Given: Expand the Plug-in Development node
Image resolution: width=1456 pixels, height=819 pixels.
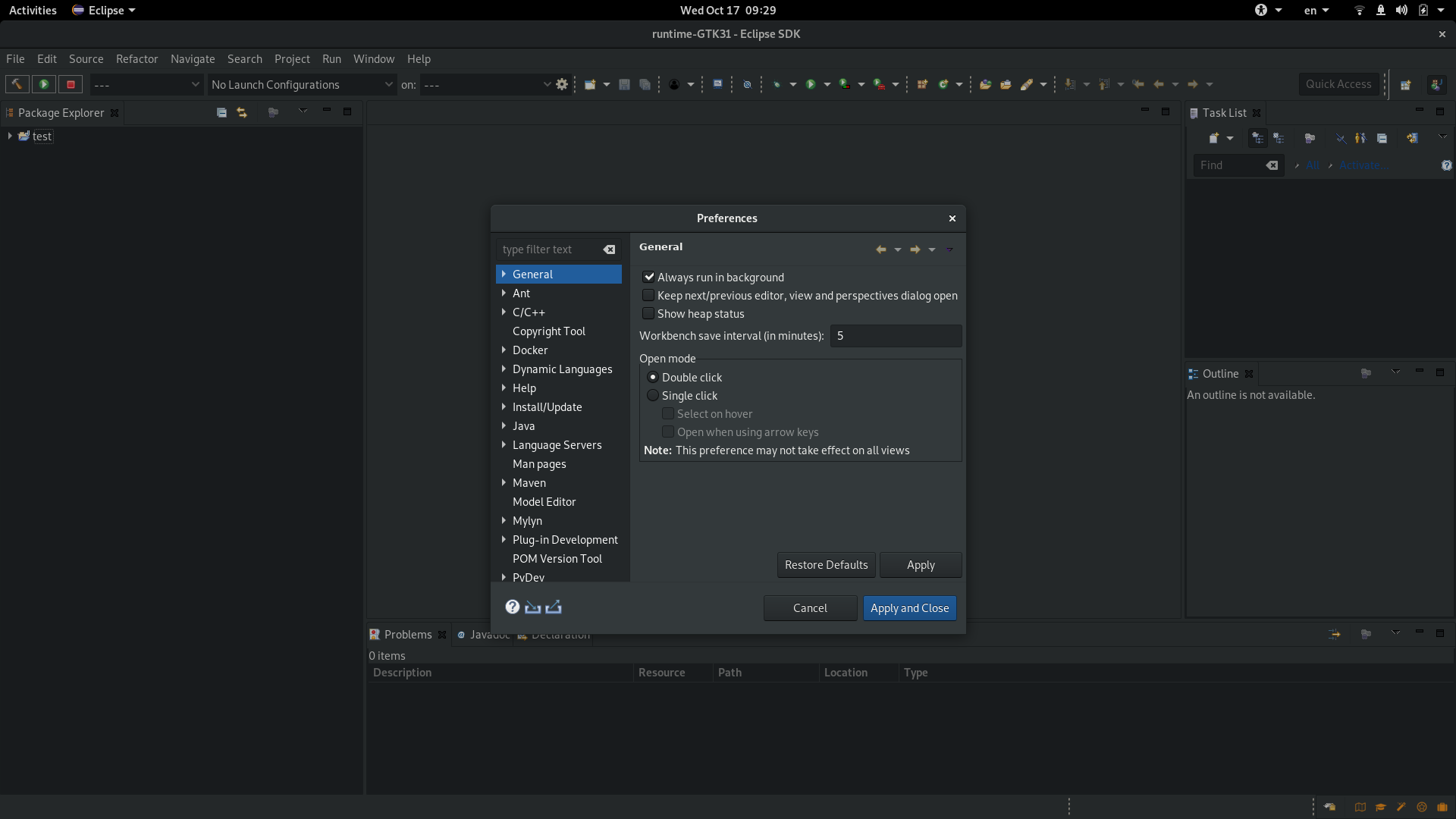Looking at the screenshot, I should tap(504, 539).
